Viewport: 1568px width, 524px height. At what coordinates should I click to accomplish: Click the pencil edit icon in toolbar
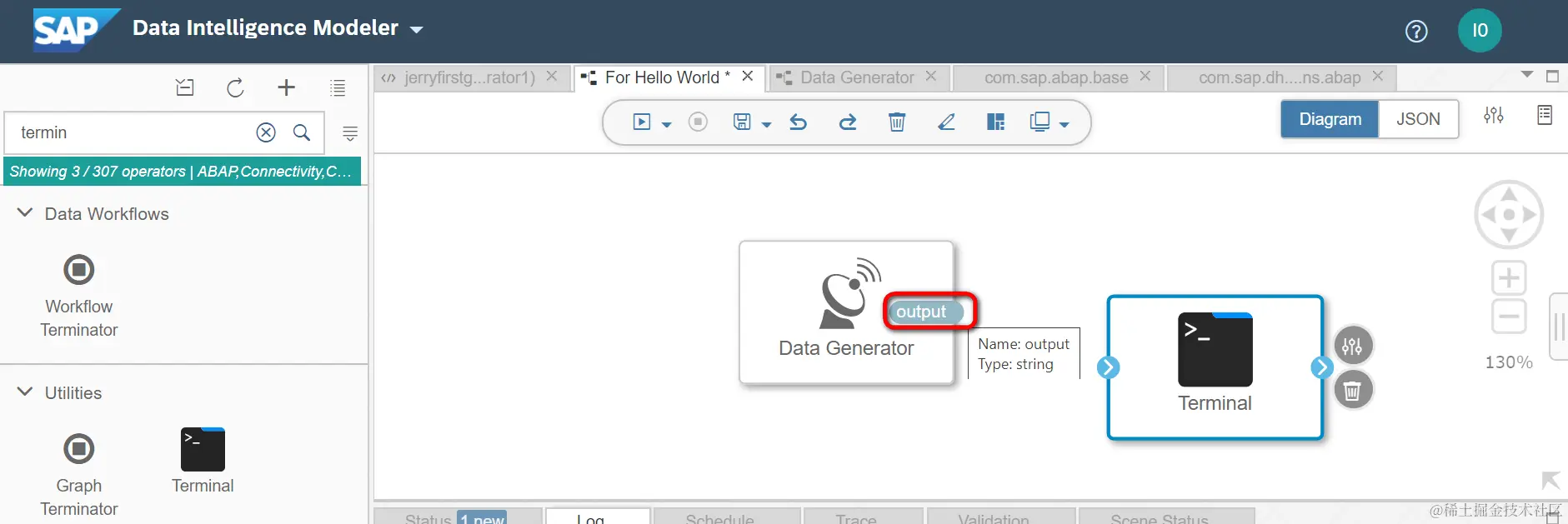point(946,122)
